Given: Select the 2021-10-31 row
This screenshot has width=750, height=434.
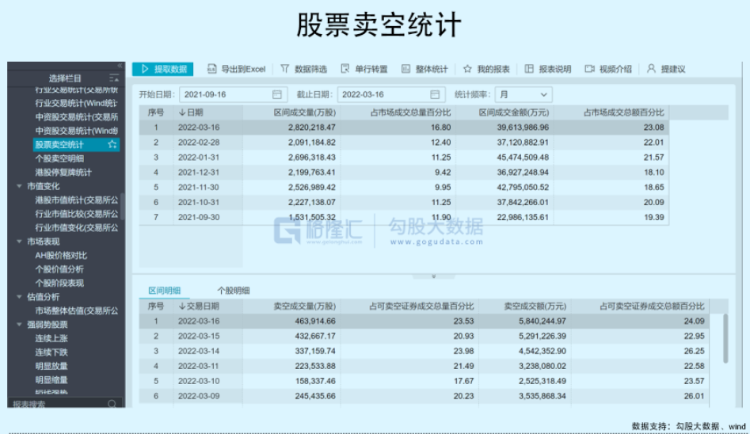Looking at the screenshot, I should 404,202.
